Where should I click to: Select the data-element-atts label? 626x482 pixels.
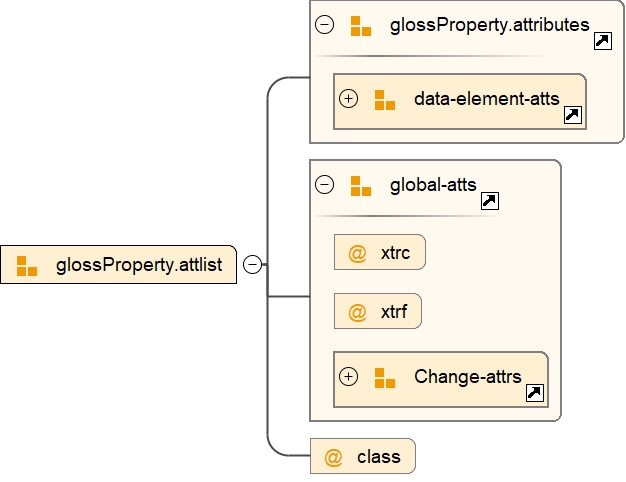tap(487, 99)
